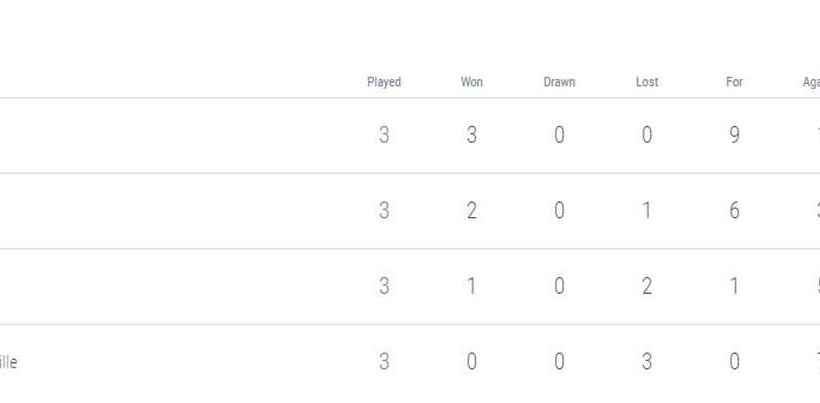
Task: Click the Won column header
Action: pos(471,82)
